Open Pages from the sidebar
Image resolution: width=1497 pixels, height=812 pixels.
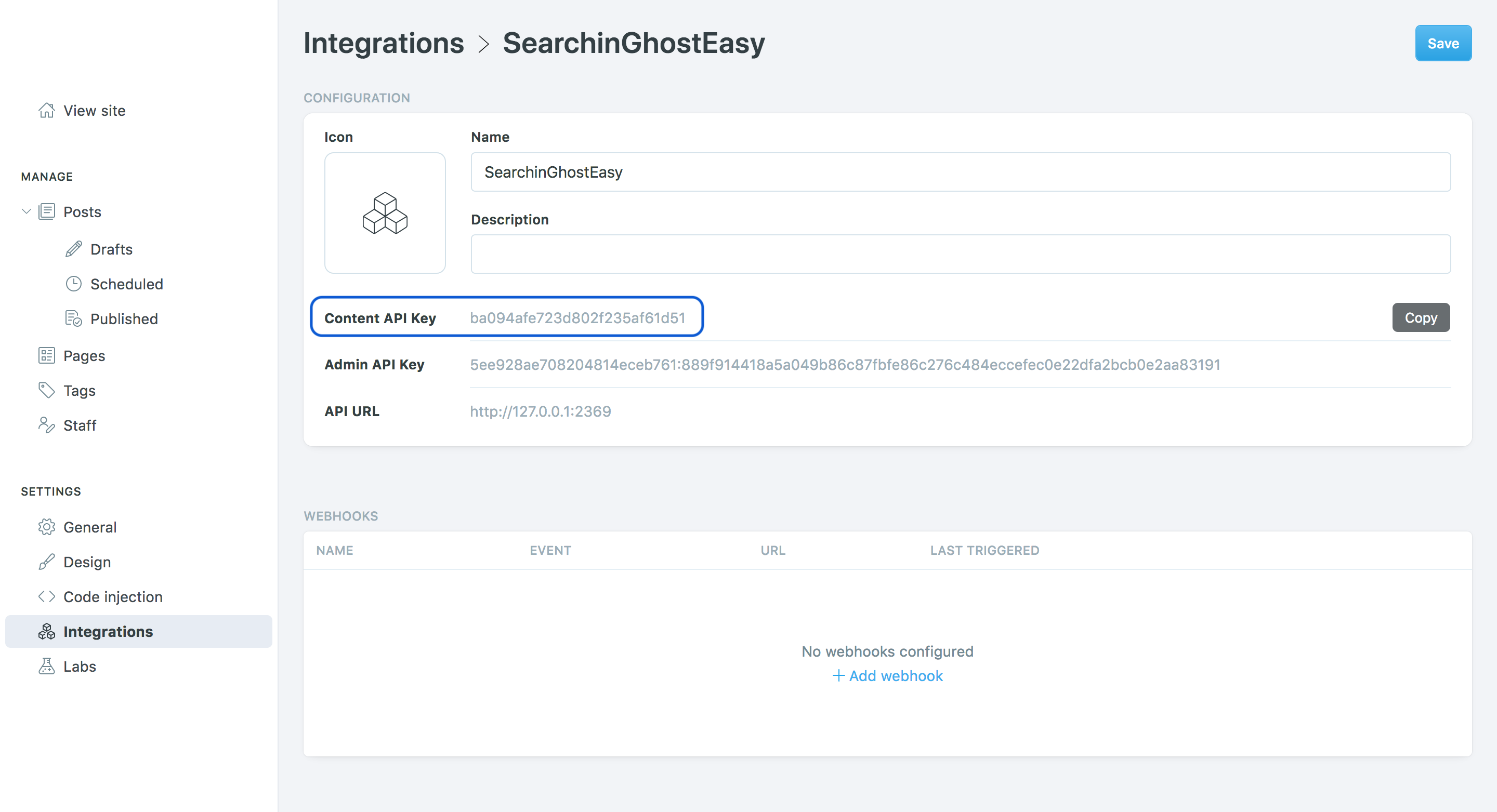point(84,355)
